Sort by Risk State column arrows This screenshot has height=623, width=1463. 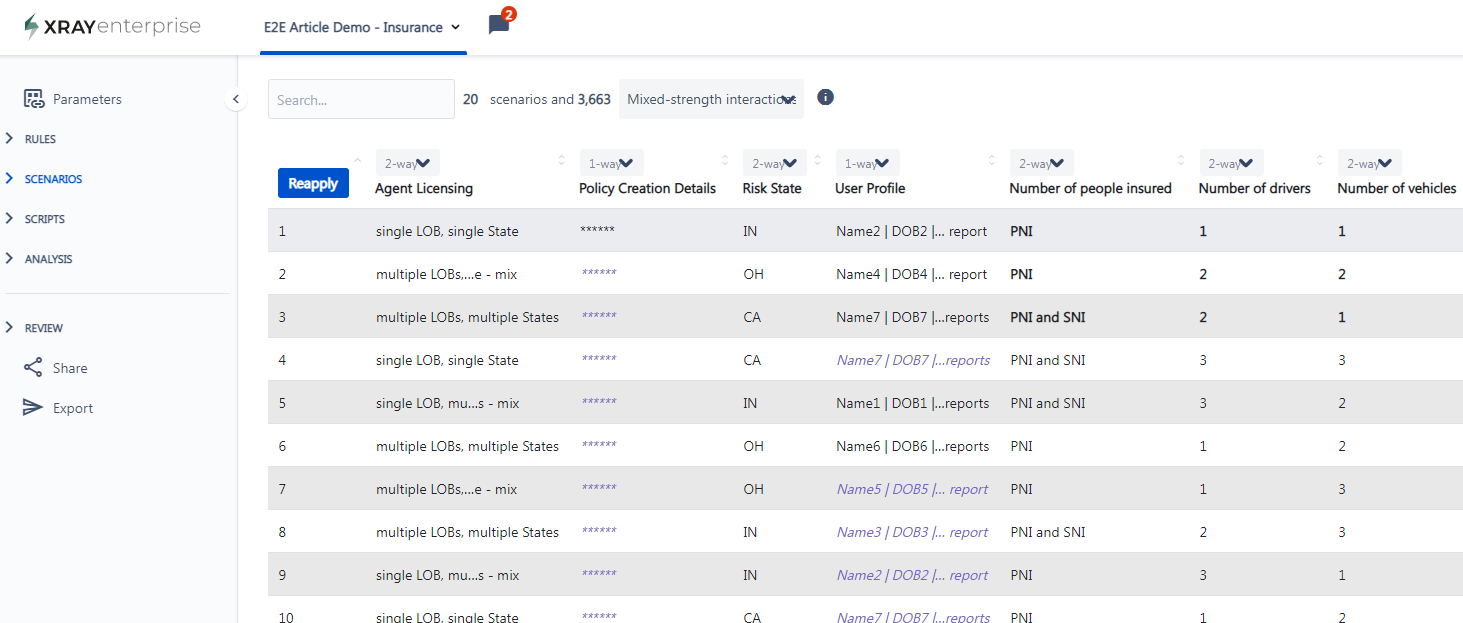pos(817,161)
